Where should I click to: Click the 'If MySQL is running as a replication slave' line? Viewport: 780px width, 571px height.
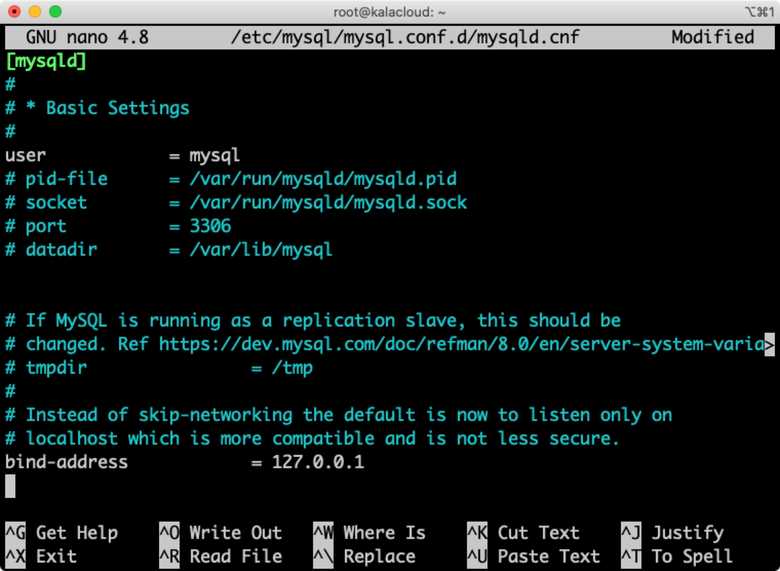point(313,320)
